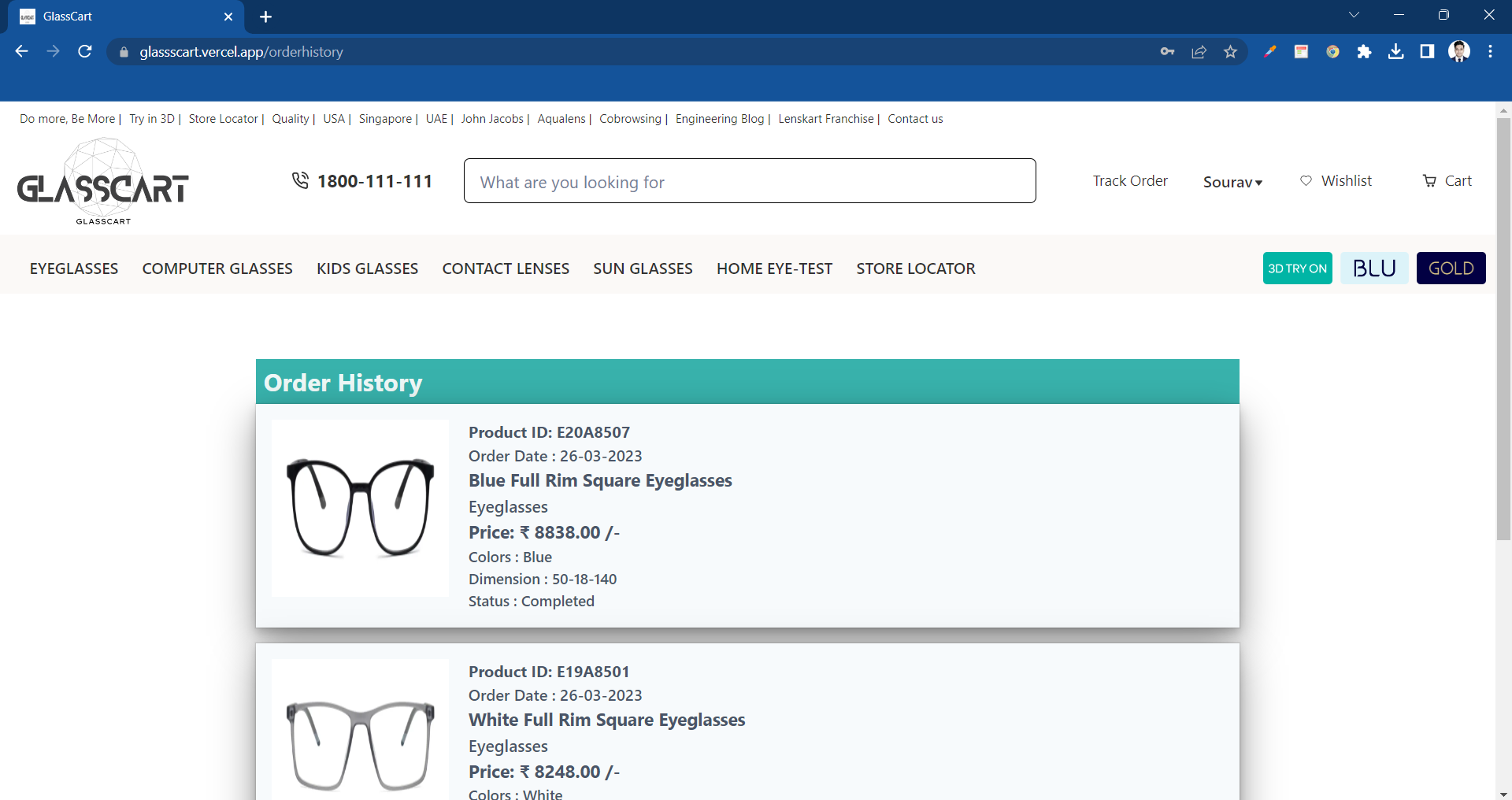This screenshot has width=1512, height=800.
Task: Click the red calendar extension icon
Action: (1301, 52)
